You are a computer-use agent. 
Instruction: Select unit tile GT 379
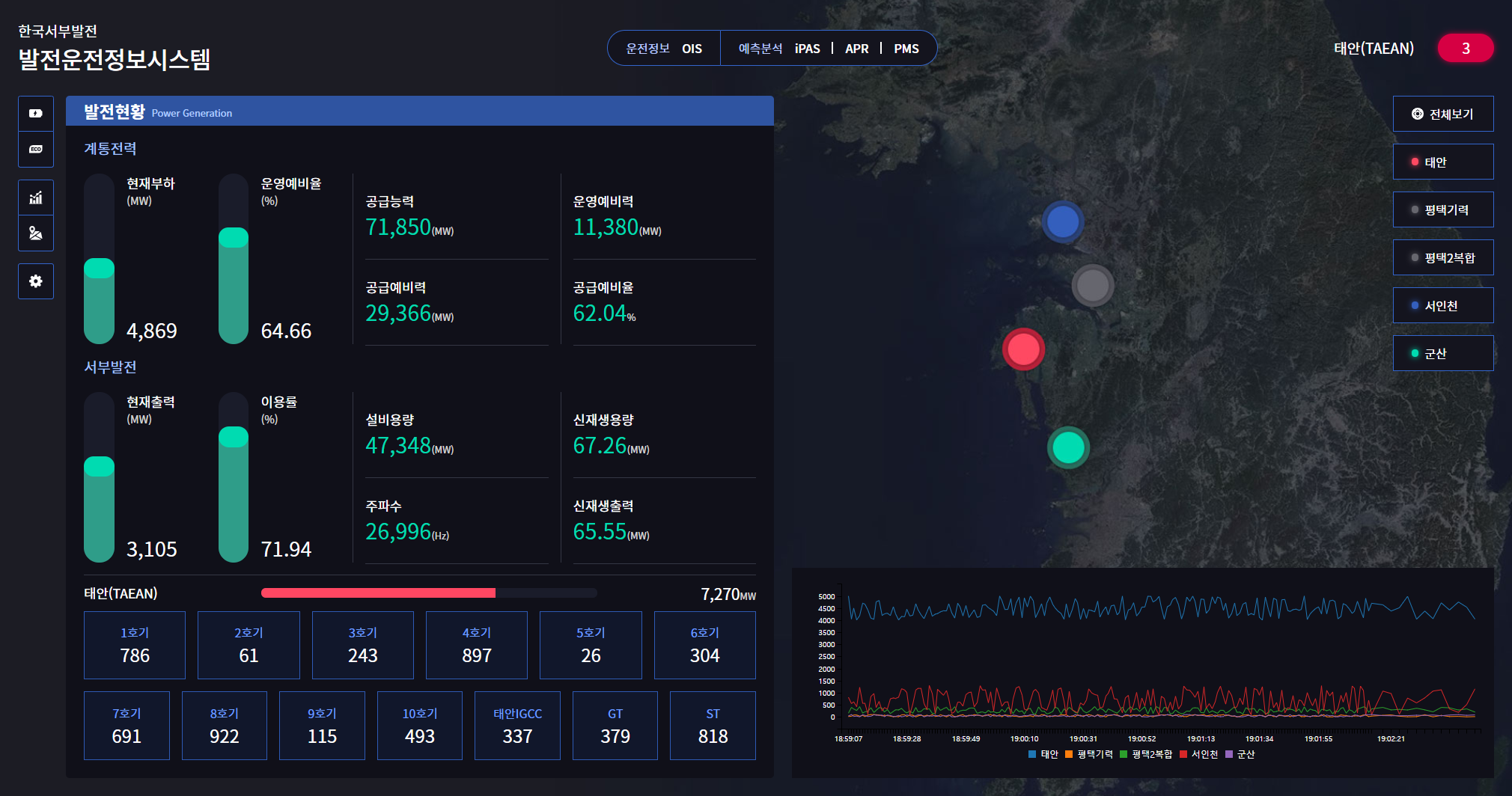(615, 726)
